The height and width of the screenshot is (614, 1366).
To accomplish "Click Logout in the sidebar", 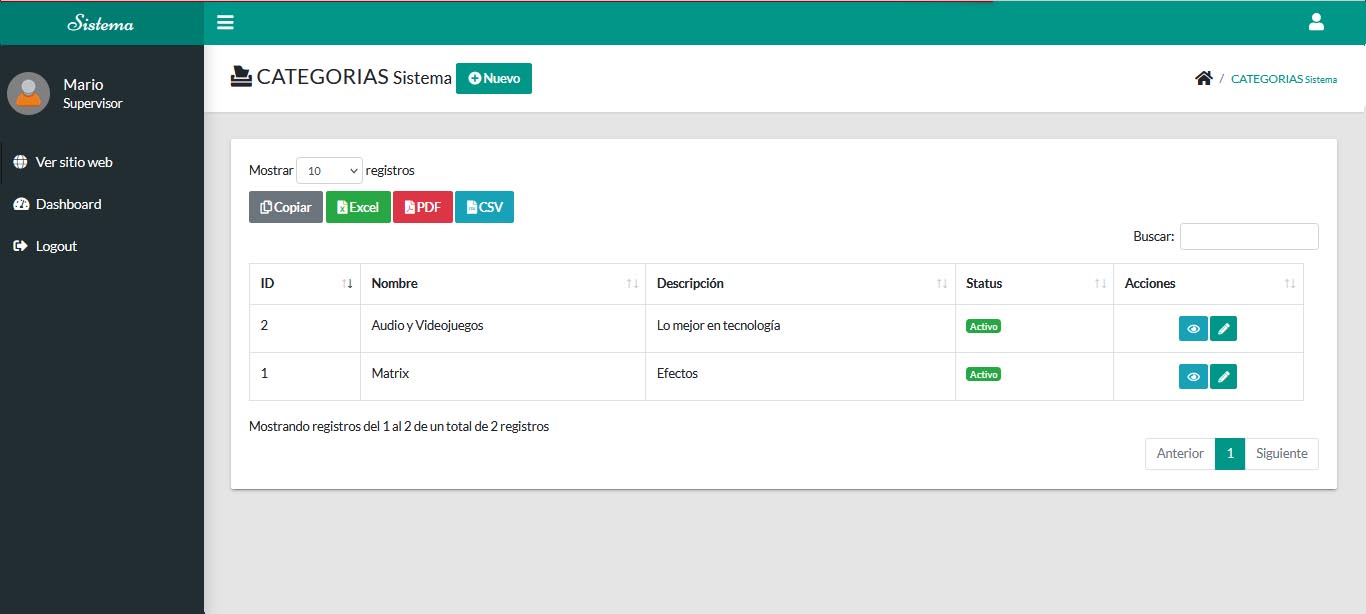I will click(x=56, y=246).
